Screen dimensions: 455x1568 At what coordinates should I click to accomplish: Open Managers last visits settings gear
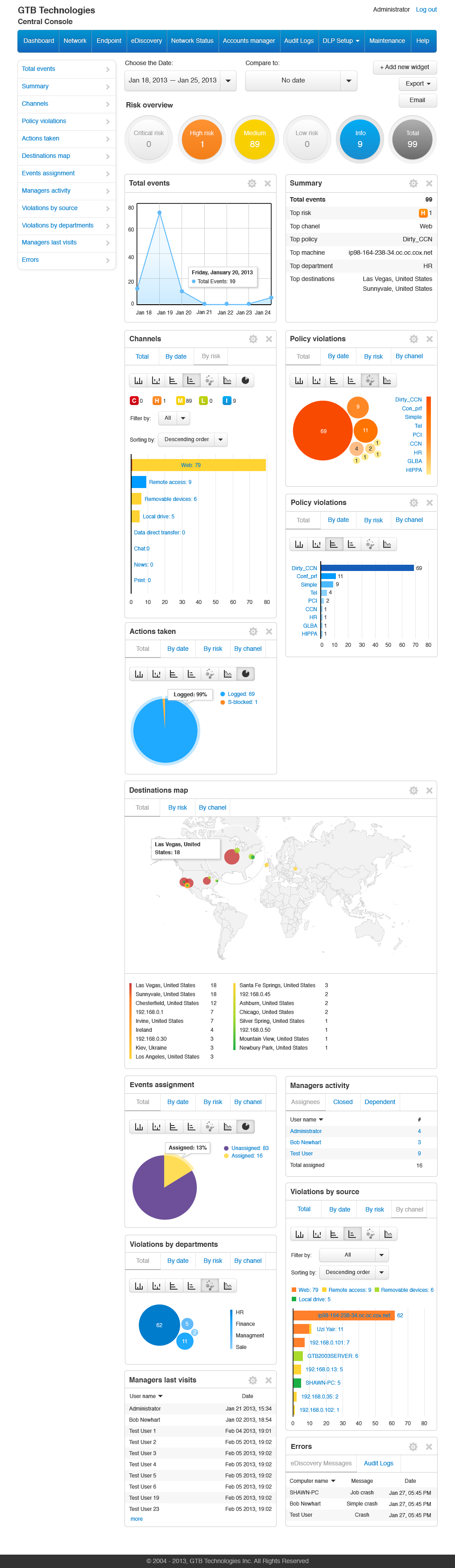(x=252, y=1381)
